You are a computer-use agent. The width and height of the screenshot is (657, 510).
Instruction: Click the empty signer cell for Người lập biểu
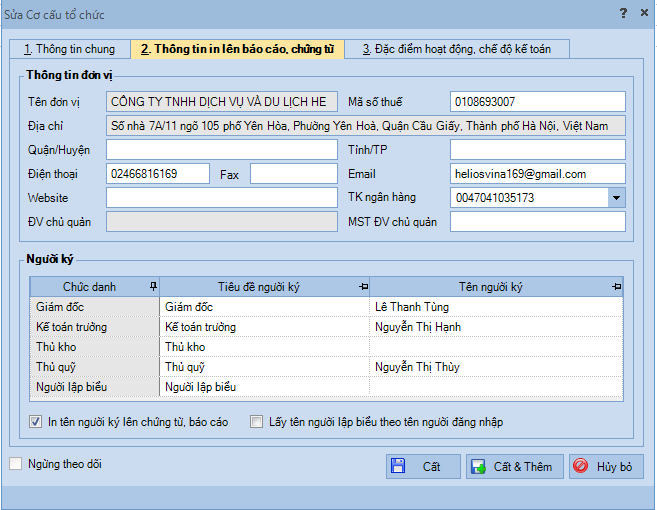coord(497,387)
